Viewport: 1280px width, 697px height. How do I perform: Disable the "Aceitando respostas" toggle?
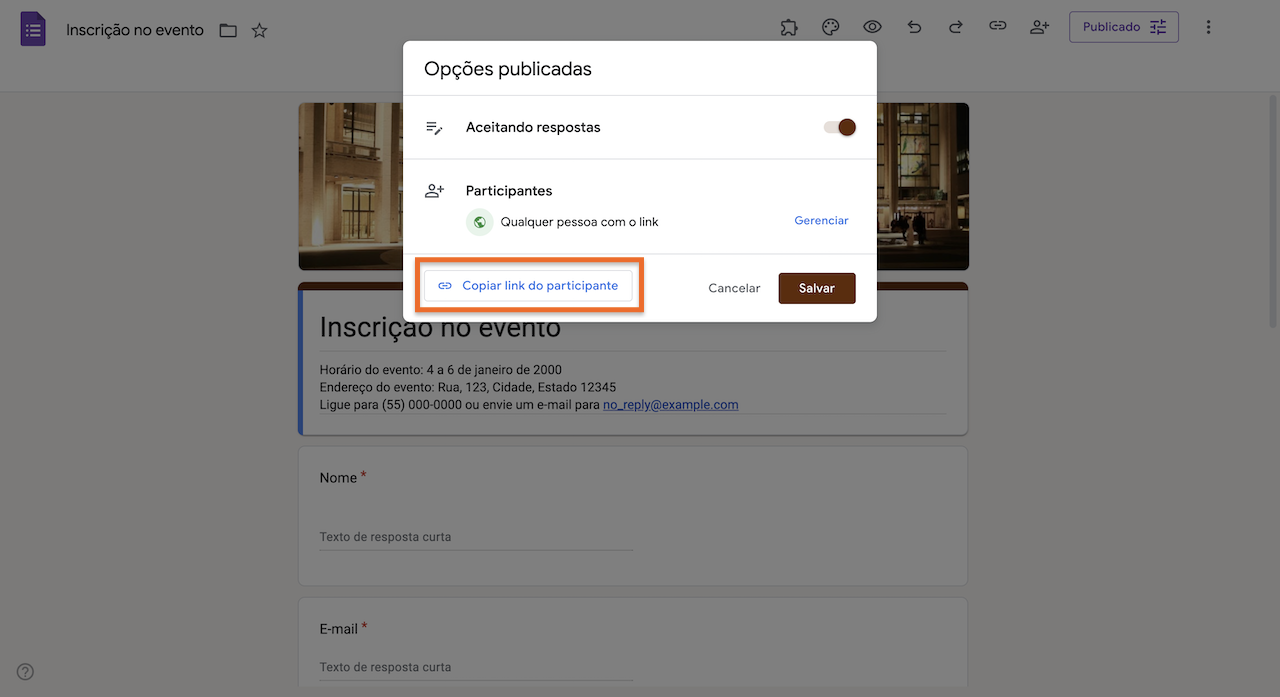tap(838, 127)
